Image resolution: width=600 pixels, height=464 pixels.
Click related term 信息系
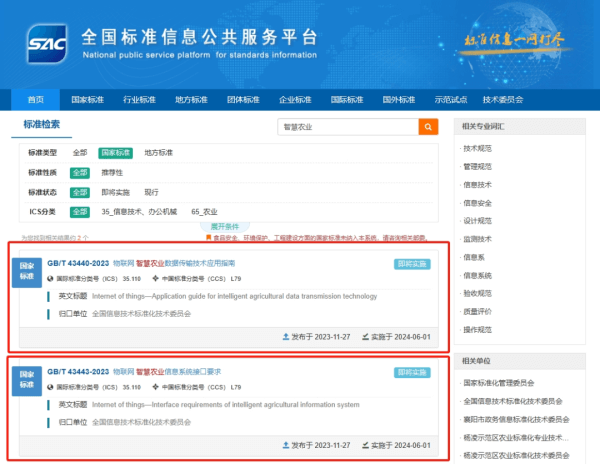pyautogui.click(x=474, y=257)
